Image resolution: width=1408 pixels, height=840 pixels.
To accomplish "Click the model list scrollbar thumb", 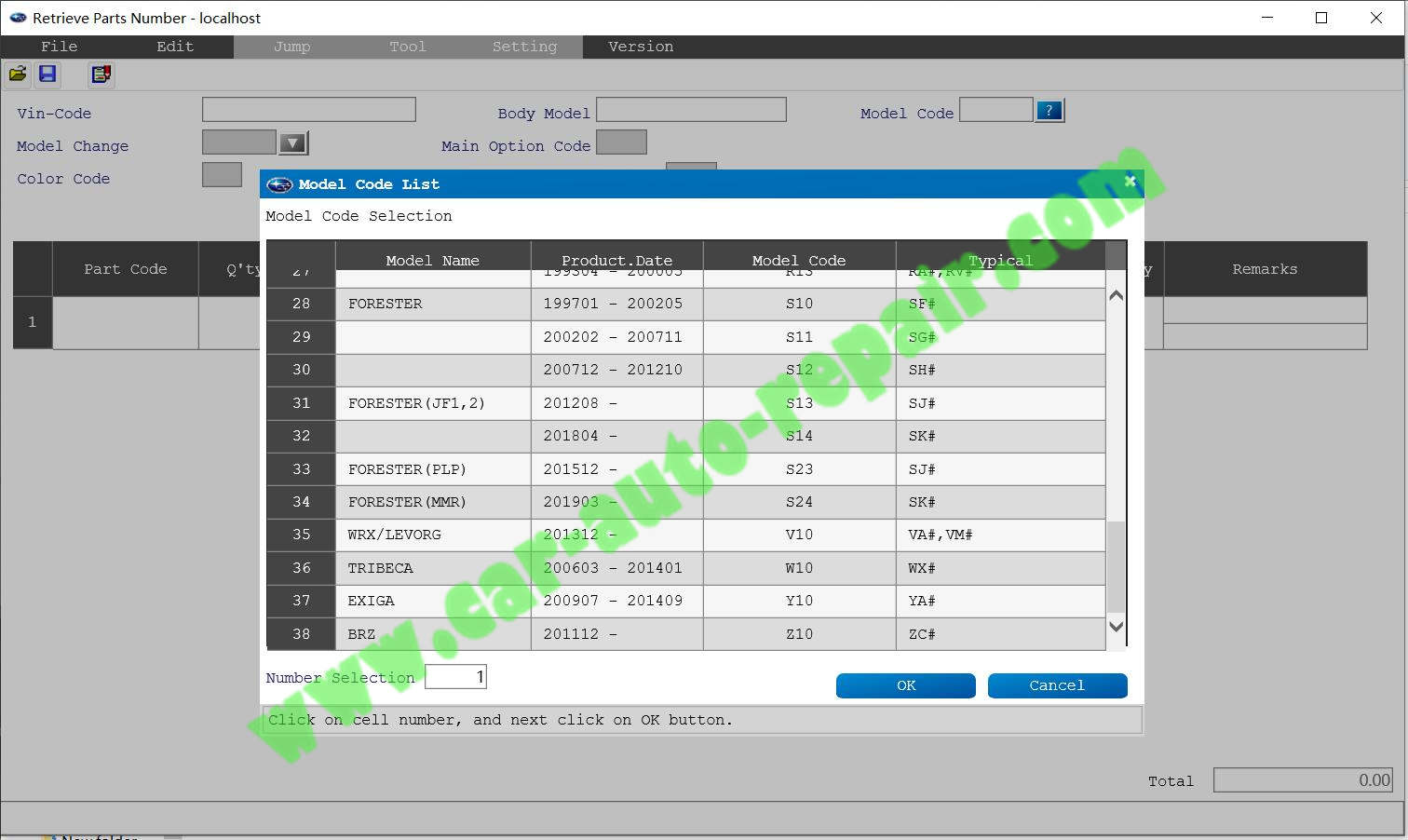I will (x=1116, y=566).
